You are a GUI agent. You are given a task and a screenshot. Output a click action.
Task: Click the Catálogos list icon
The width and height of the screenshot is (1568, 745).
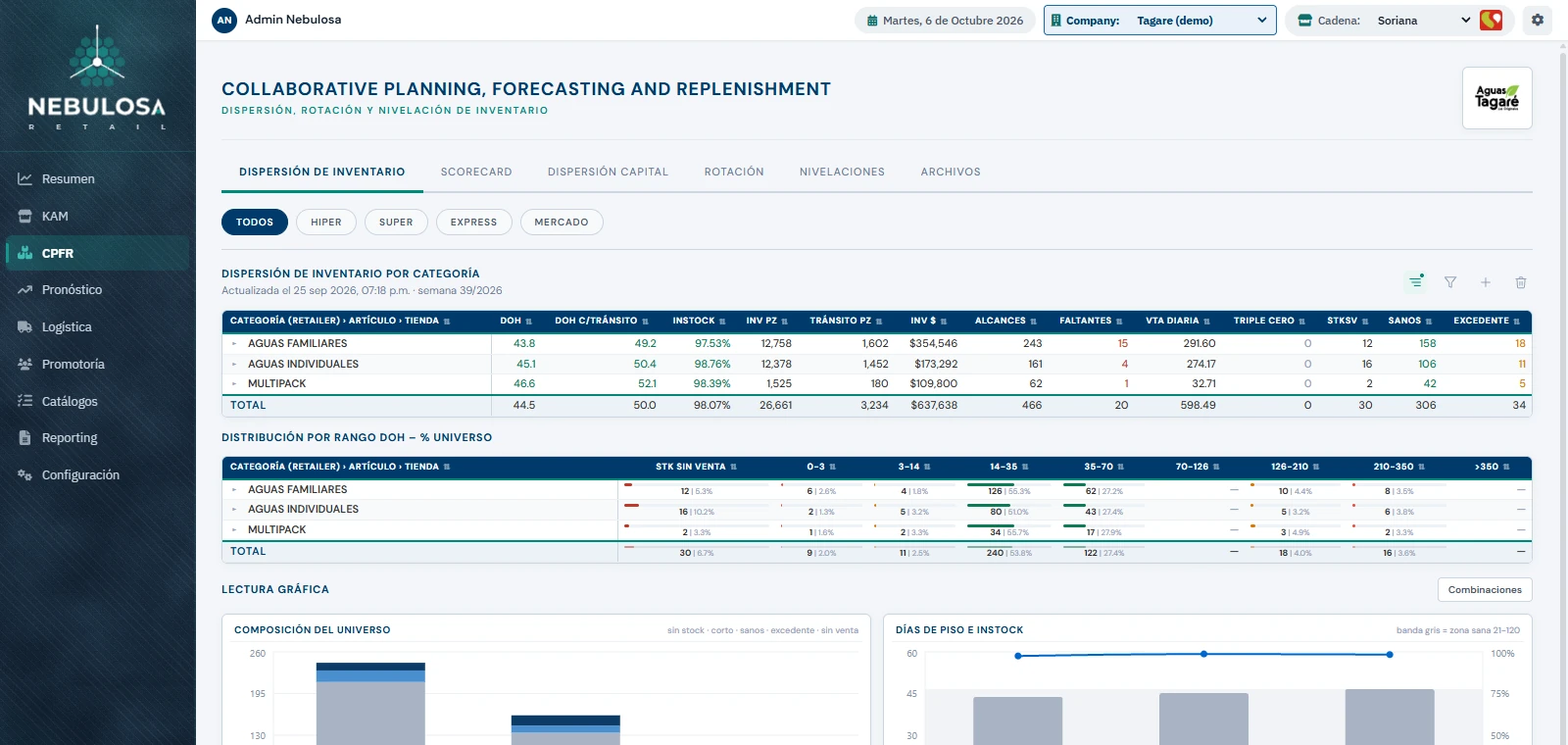coord(24,401)
